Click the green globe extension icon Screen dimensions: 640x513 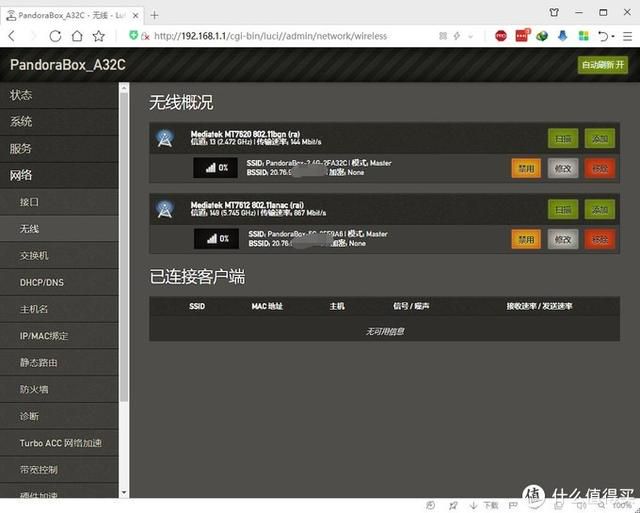pos(542,36)
